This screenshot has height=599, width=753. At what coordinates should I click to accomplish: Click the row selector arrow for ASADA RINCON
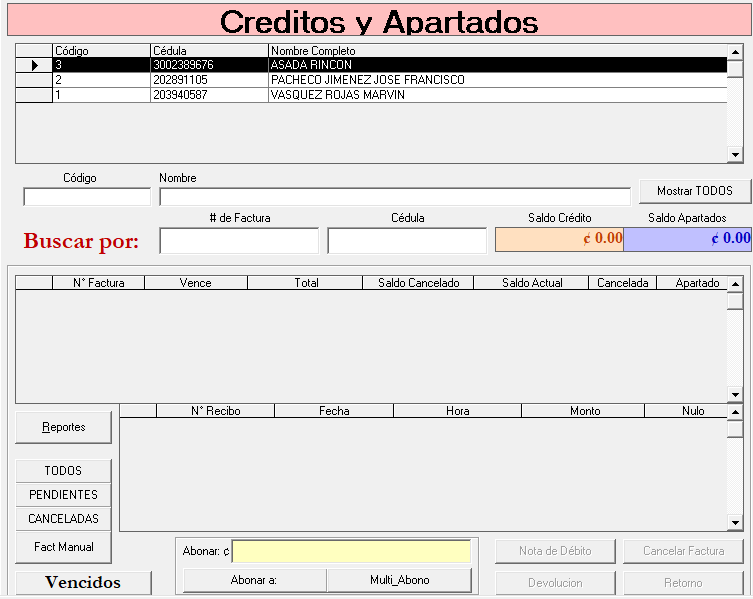[34, 65]
